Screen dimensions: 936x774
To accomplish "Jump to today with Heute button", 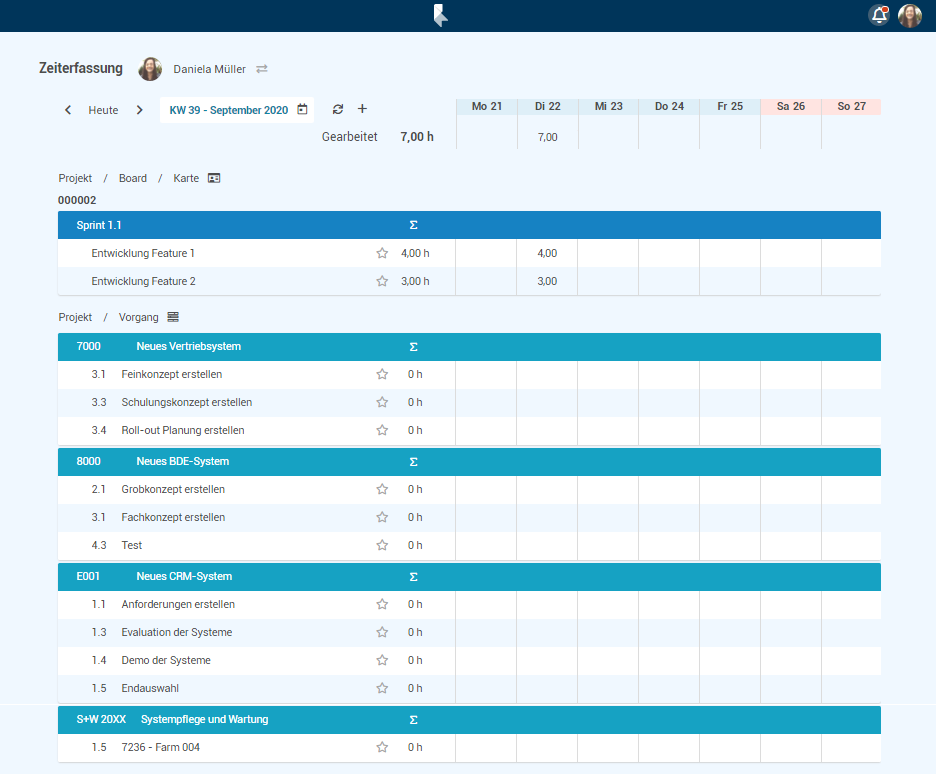I will (103, 110).
